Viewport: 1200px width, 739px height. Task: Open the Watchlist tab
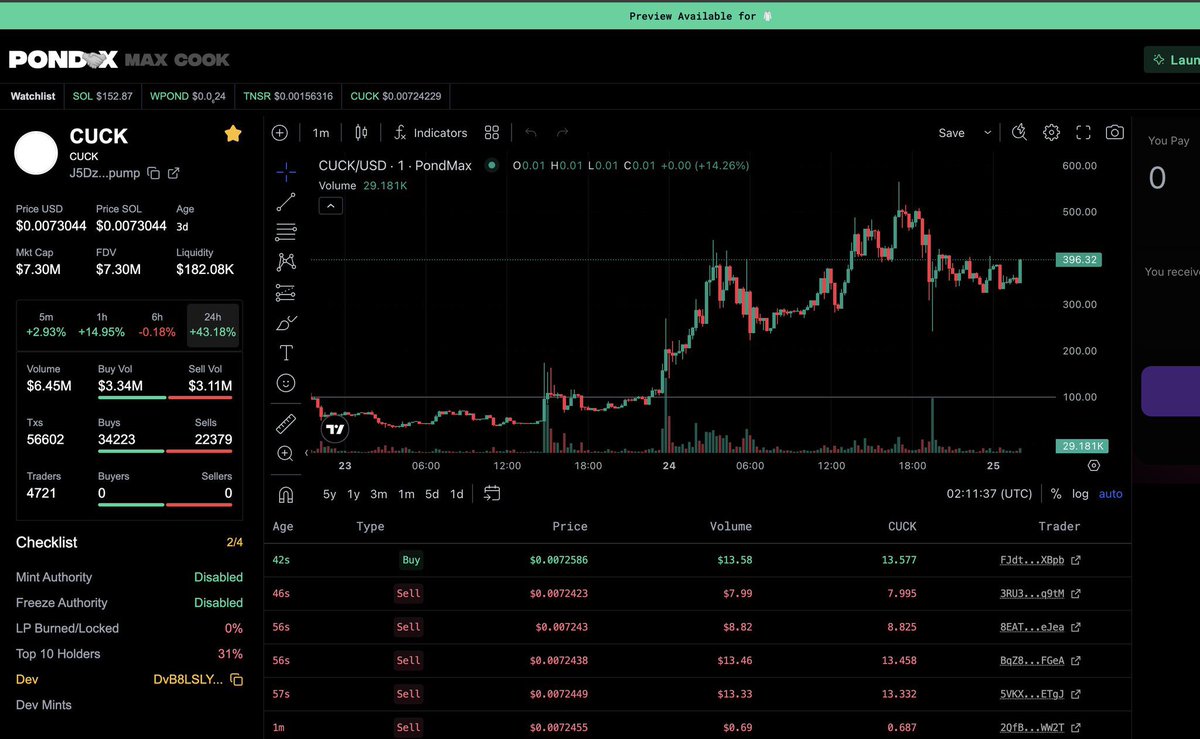click(x=33, y=96)
